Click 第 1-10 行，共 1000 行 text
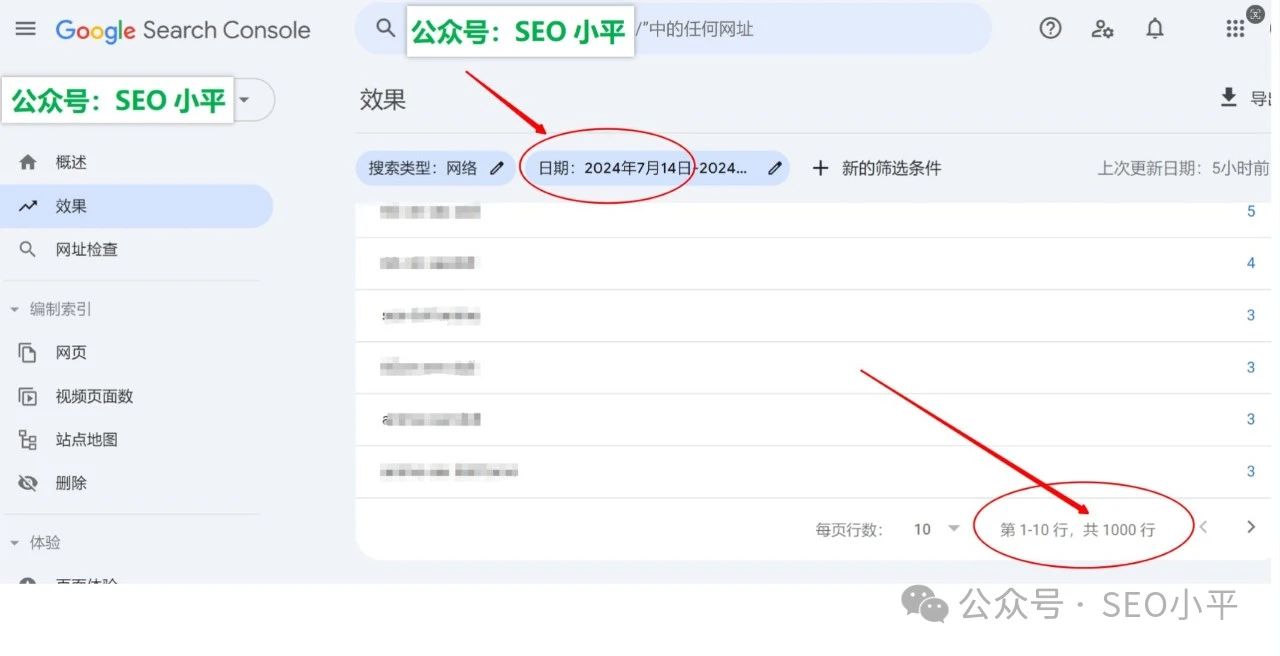The height and width of the screenshot is (656, 1280). pyautogui.click(x=1078, y=529)
